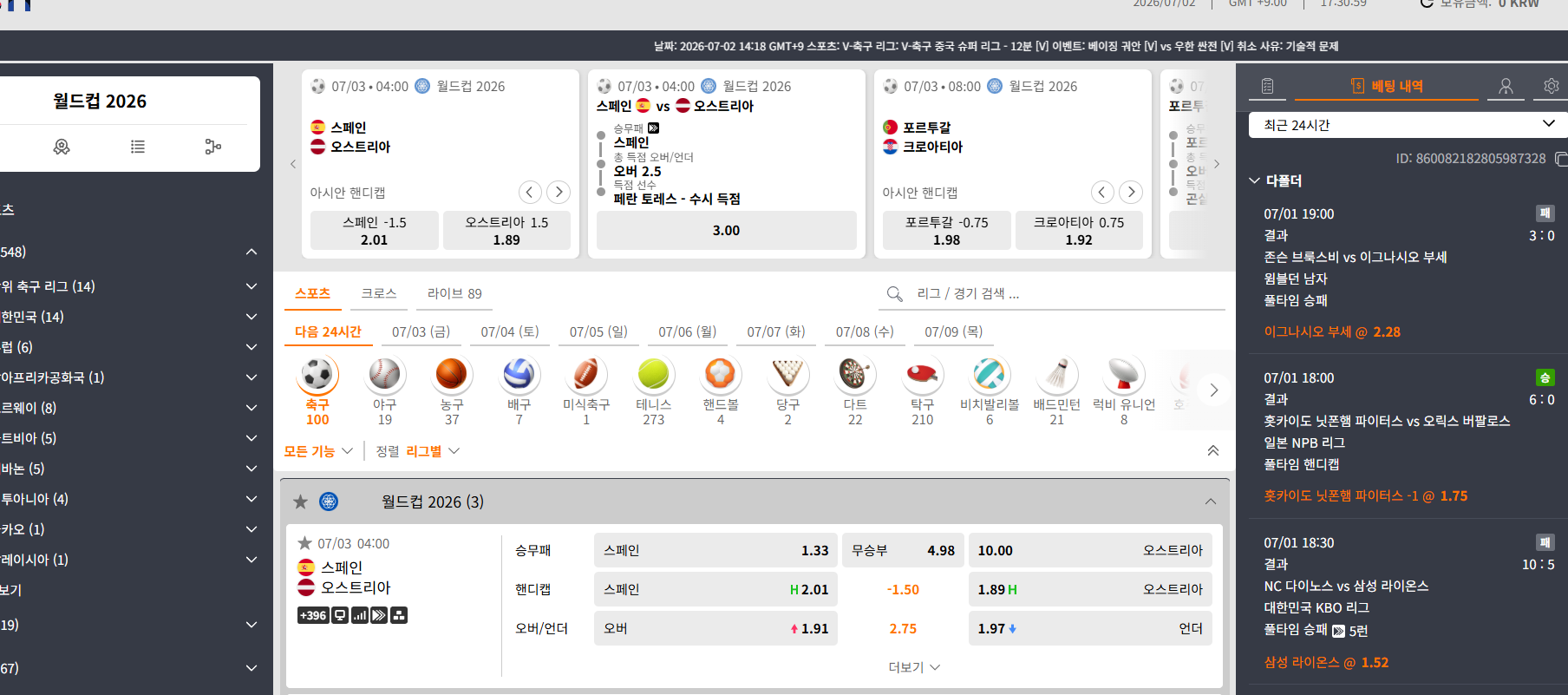Viewport: 1568px width, 695px height.
Task: Star the 스페인 vs 오스트리아 match
Action: (x=304, y=543)
